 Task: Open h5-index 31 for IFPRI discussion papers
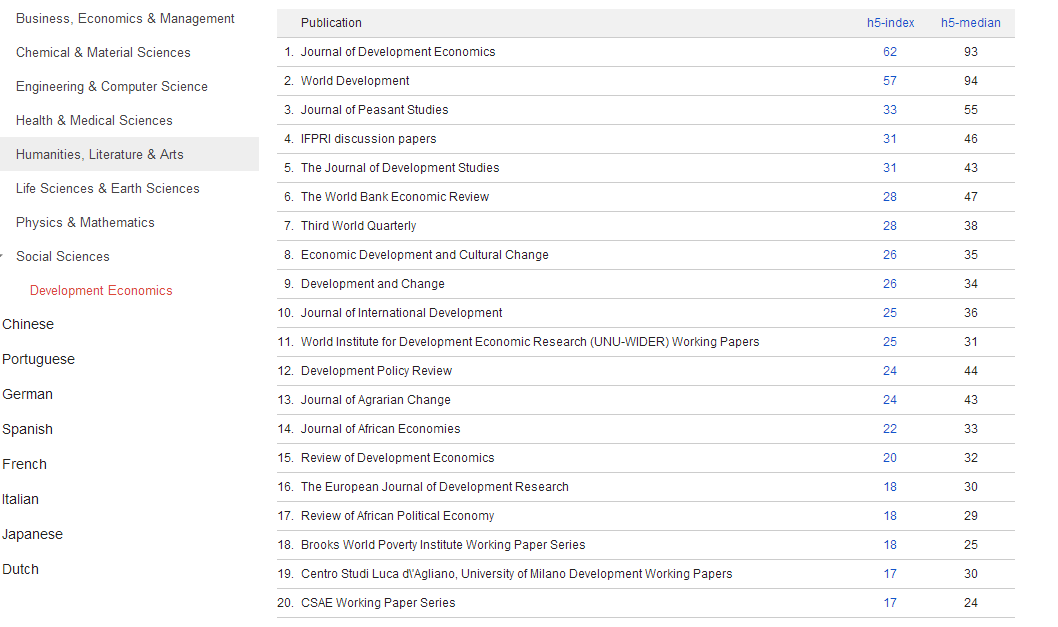pos(890,139)
